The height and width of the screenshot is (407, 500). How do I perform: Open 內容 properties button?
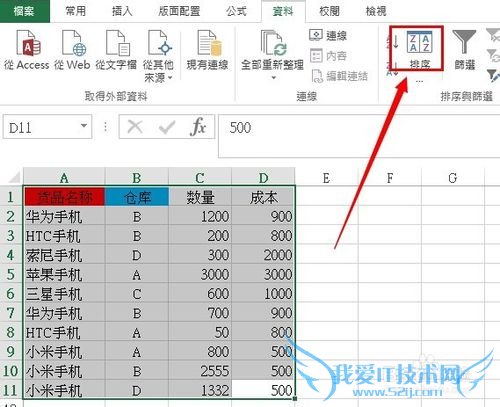click(x=328, y=56)
